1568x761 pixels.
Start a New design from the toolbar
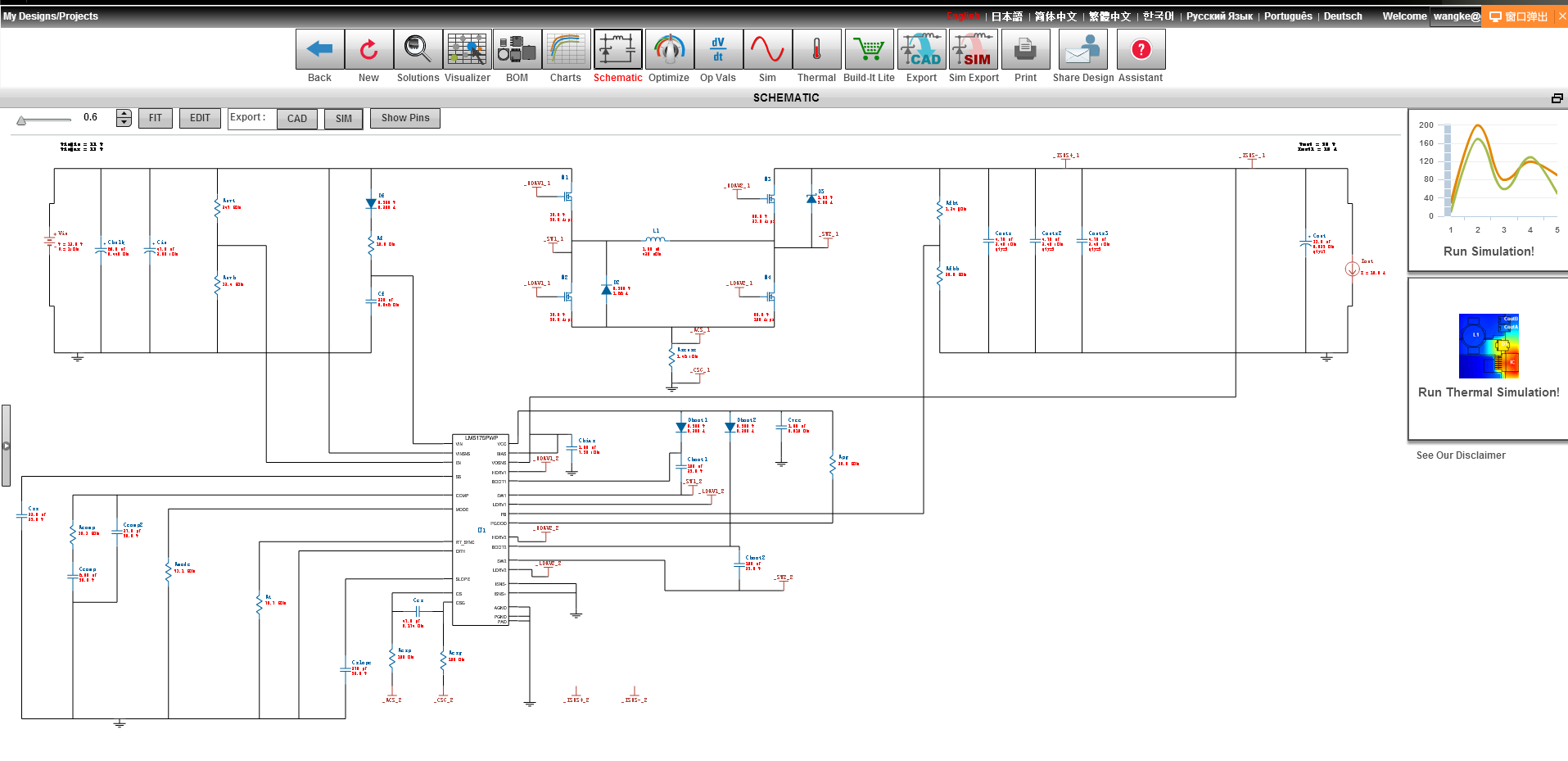[x=368, y=50]
